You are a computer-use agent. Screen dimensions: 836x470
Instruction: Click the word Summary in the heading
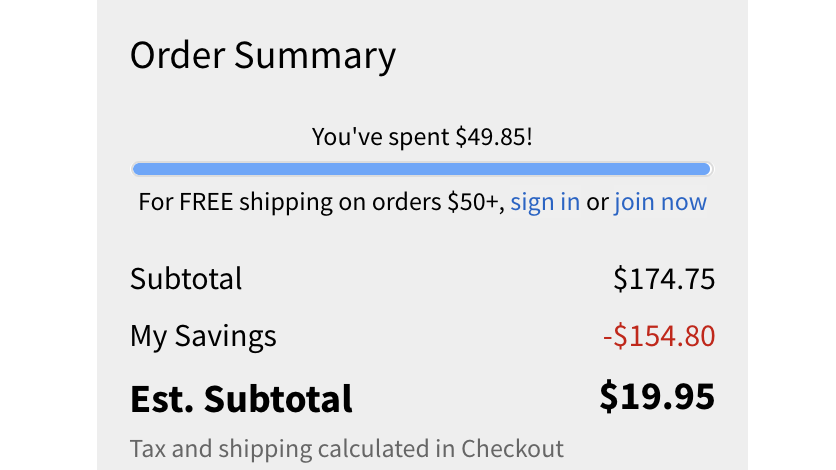pos(315,55)
